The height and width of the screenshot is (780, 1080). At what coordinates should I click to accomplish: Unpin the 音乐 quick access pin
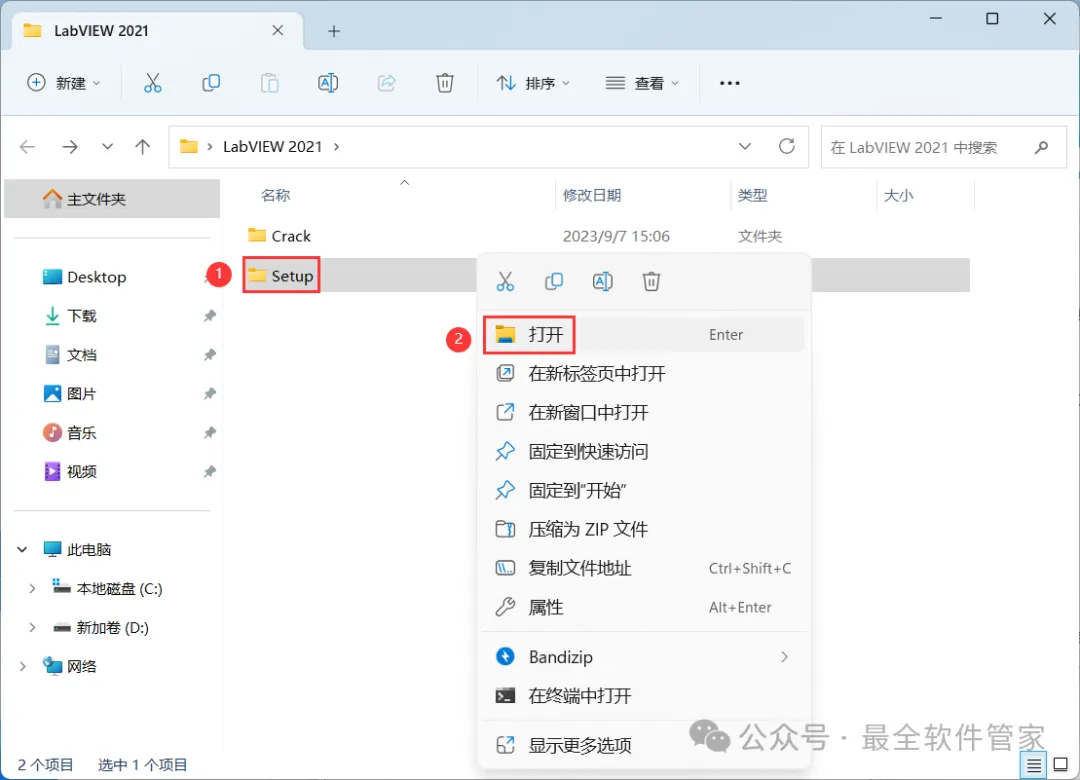[209, 433]
